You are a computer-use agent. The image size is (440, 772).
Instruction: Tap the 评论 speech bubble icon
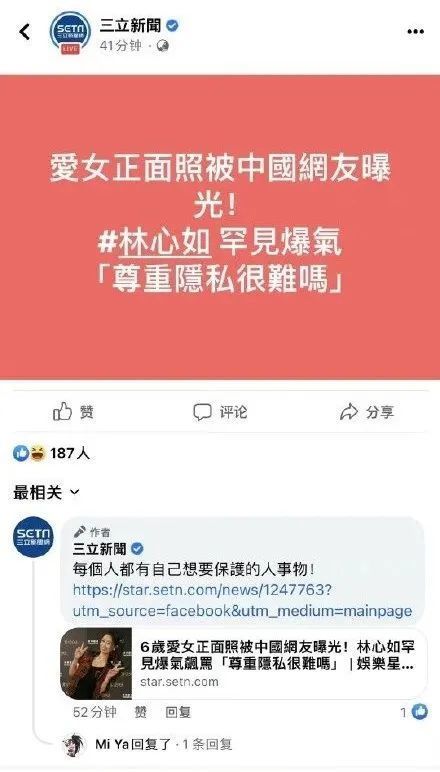click(202, 412)
